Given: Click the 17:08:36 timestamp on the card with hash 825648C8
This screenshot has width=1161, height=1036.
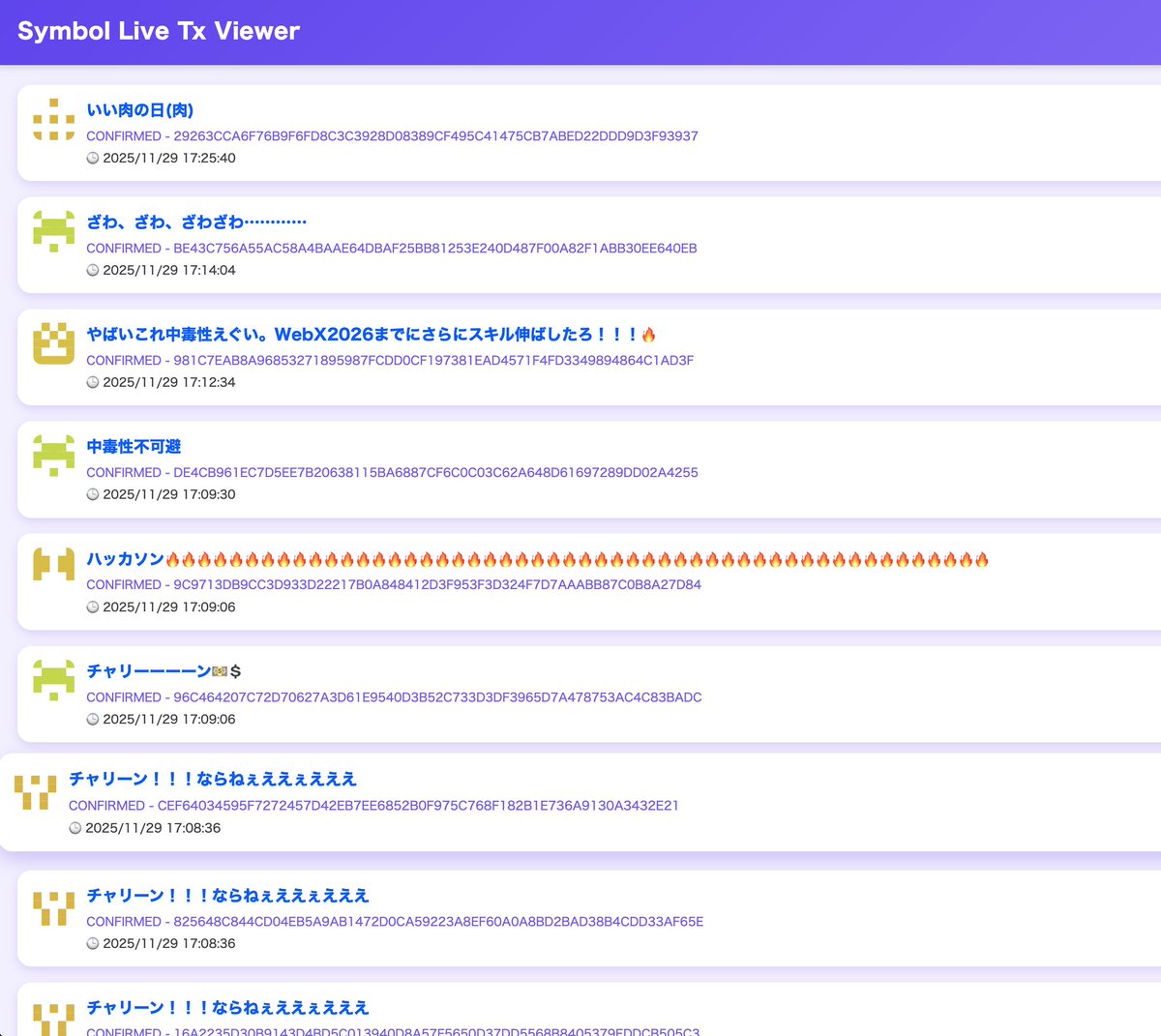Looking at the screenshot, I should [169, 943].
